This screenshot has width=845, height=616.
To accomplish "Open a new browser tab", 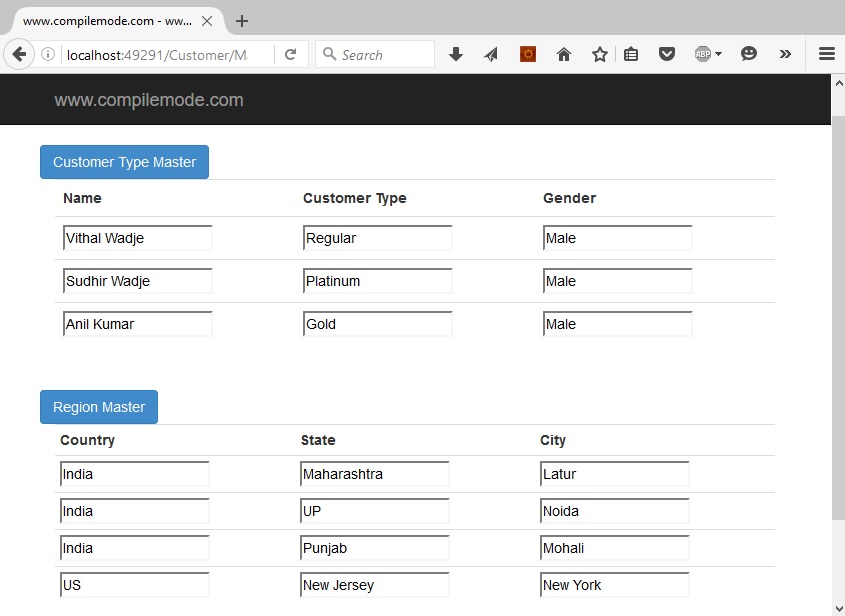I will point(242,21).
